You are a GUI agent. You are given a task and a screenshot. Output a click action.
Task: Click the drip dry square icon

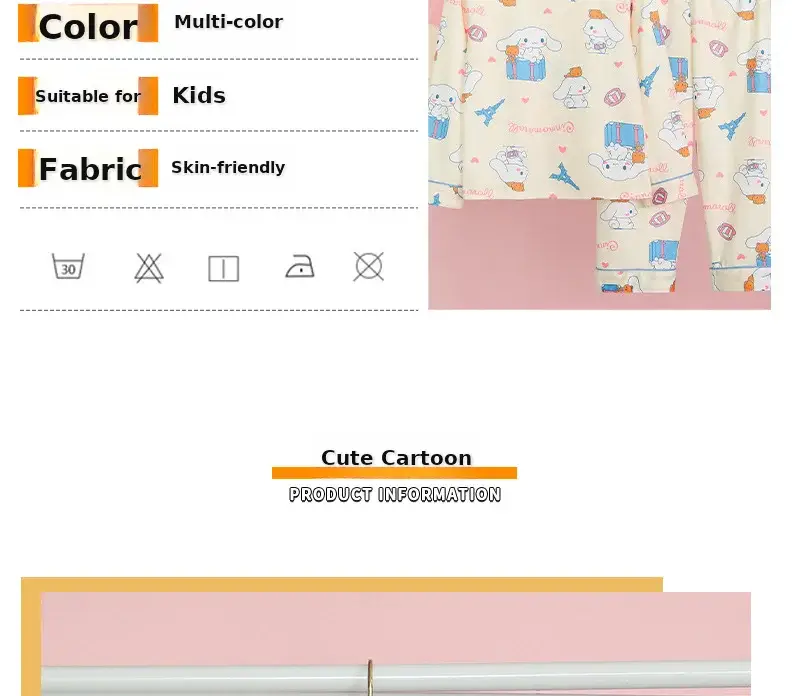224,268
